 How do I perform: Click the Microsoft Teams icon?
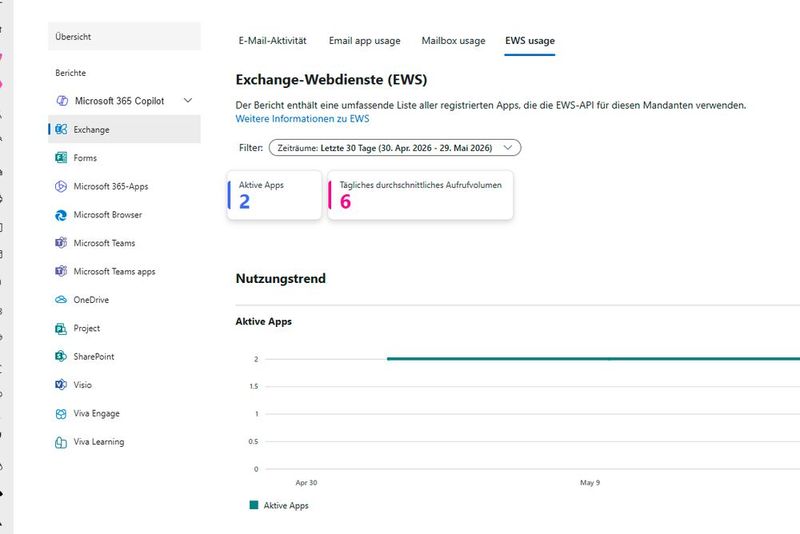click(x=61, y=243)
